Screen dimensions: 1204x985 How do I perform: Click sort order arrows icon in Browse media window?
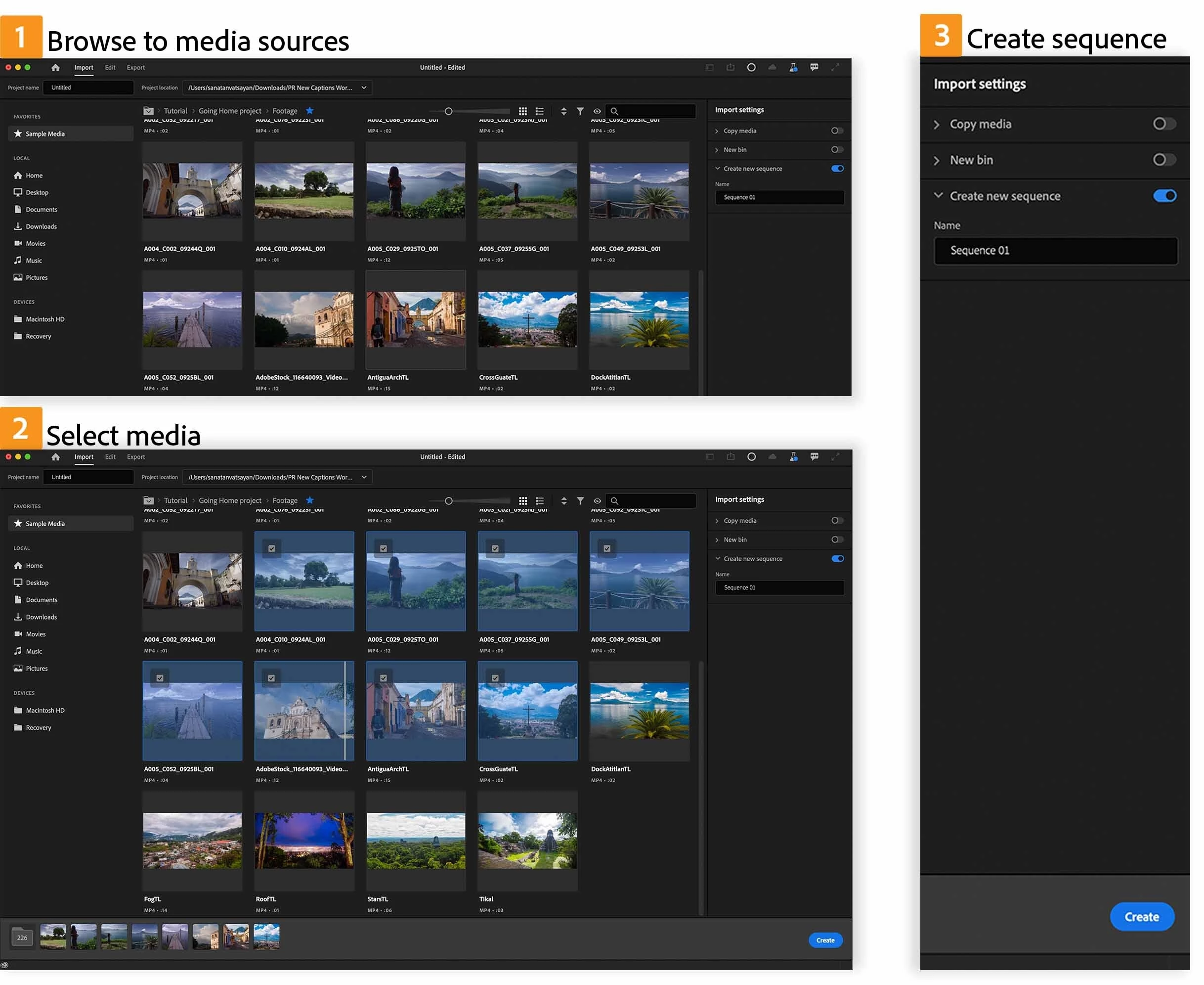click(x=564, y=111)
